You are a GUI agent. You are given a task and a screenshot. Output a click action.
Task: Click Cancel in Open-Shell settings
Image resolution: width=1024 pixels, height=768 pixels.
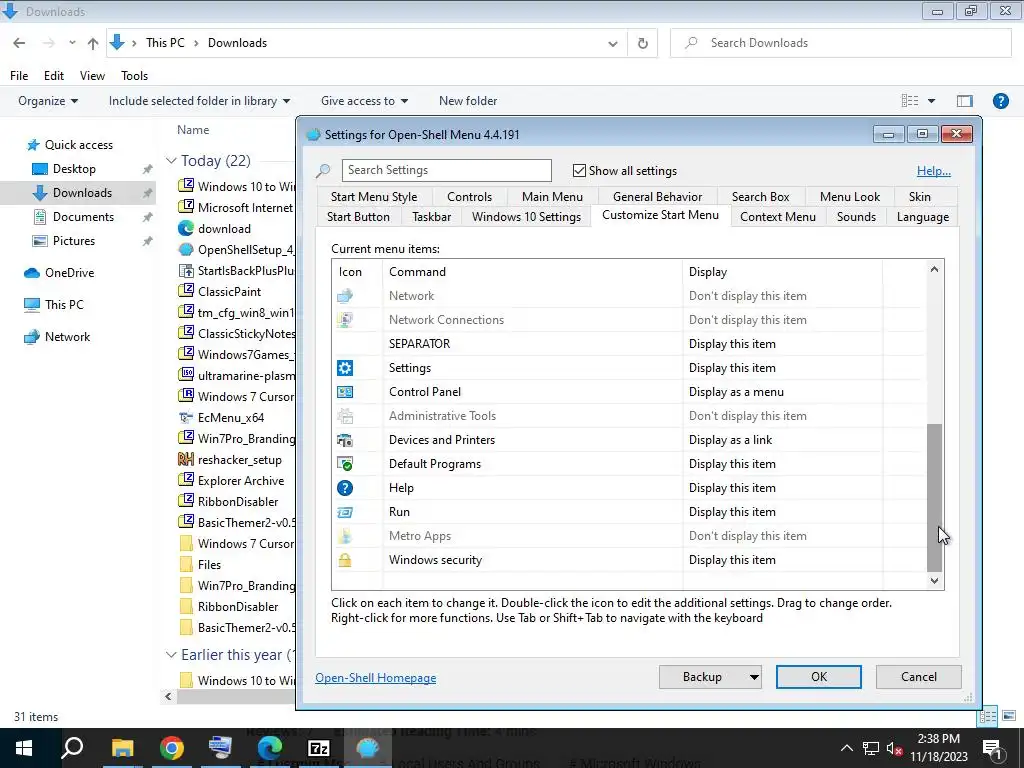(x=919, y=677)
